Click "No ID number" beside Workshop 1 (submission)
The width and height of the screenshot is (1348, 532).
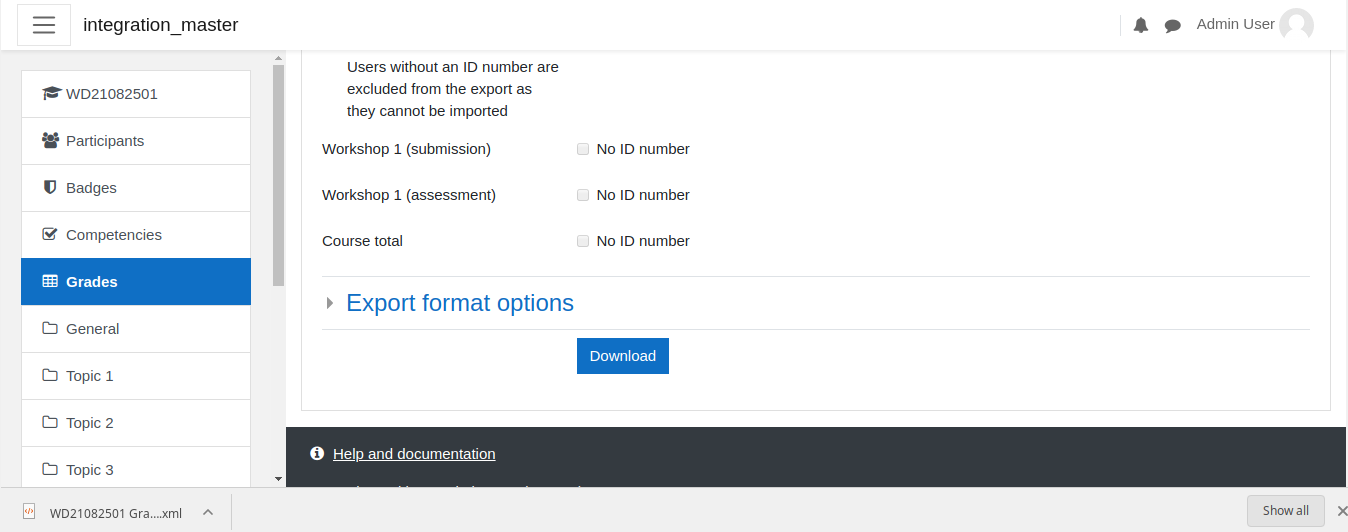tap(643, 149)
